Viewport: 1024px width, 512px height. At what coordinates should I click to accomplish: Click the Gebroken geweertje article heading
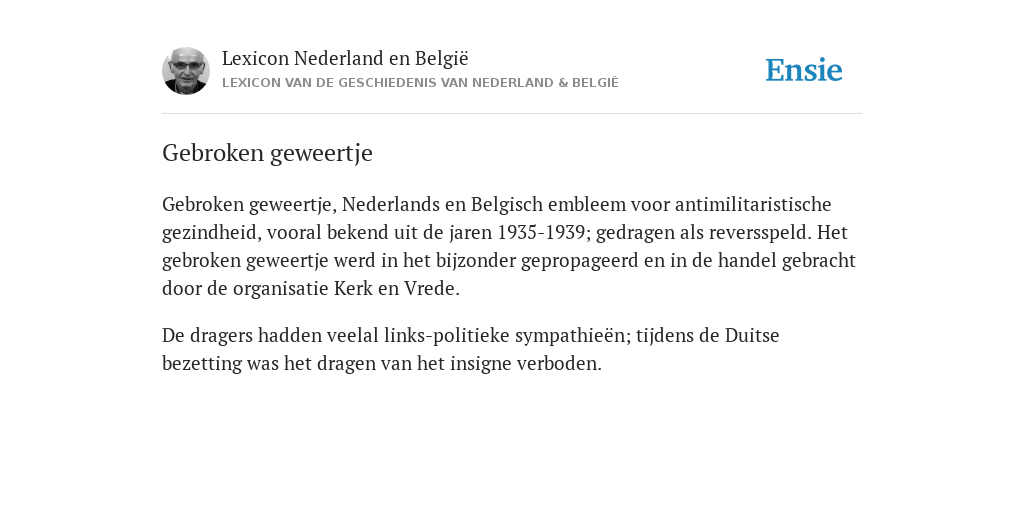(x=267, y=153)
